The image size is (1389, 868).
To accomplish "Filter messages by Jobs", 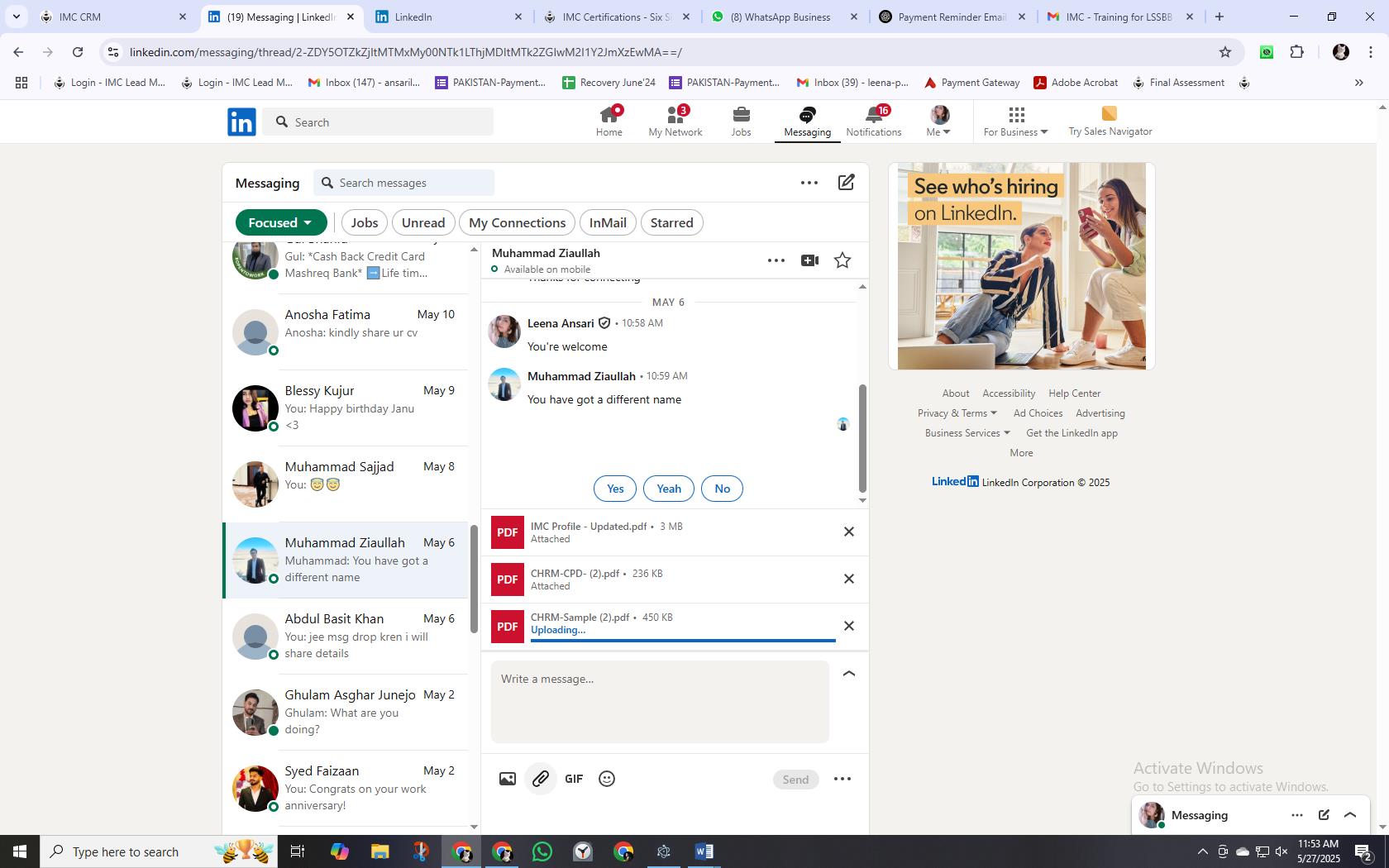I will [x=365, y=222].
